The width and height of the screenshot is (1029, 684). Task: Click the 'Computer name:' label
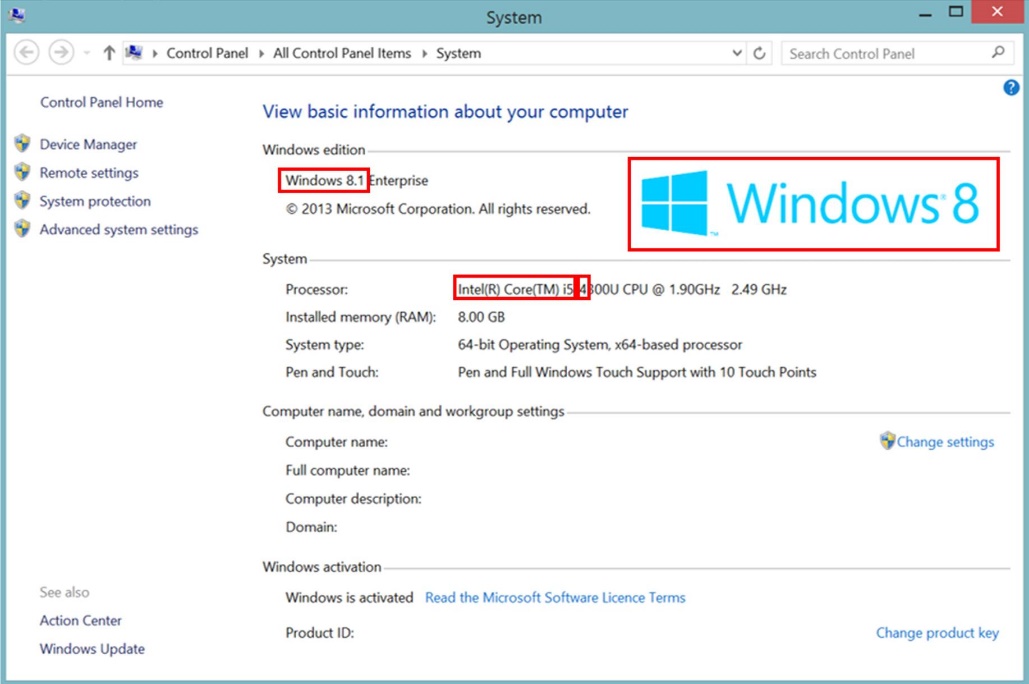tap(336, 442)
